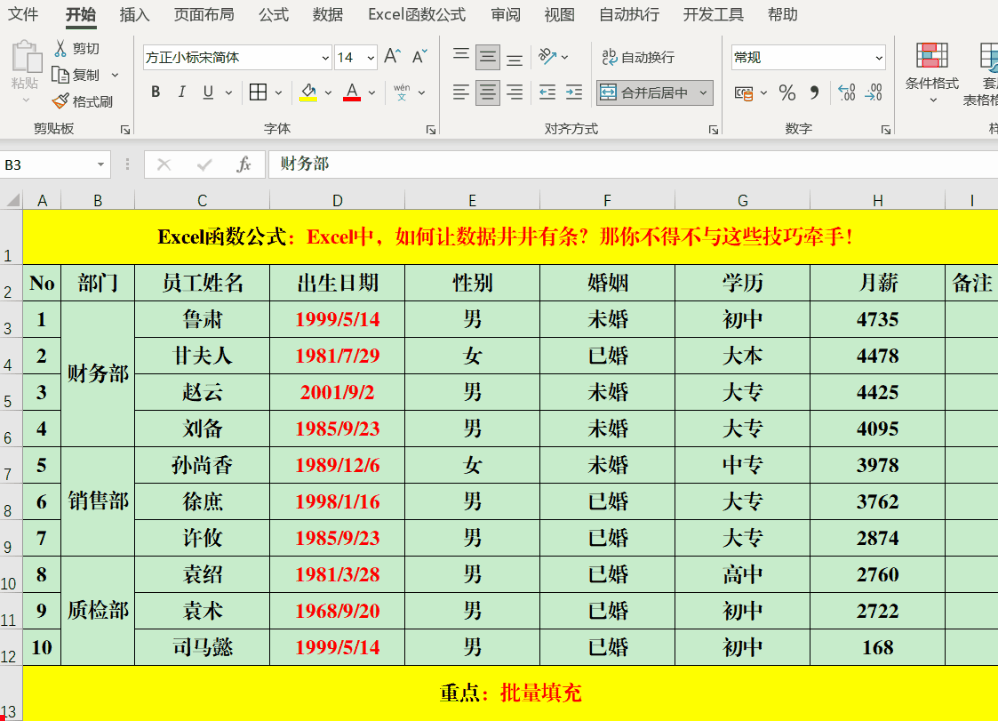Open the font size dropdown showing 14
This screenshot has width=998, height=721.
pyautogui.click(x=371, y=58)
